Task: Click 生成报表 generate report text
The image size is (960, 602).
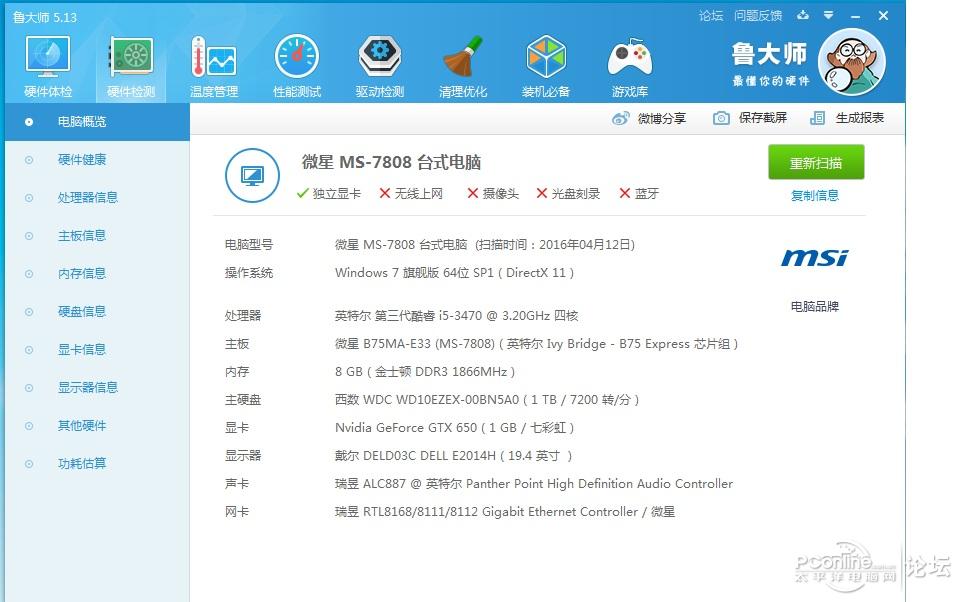Action: click(860, 118)
